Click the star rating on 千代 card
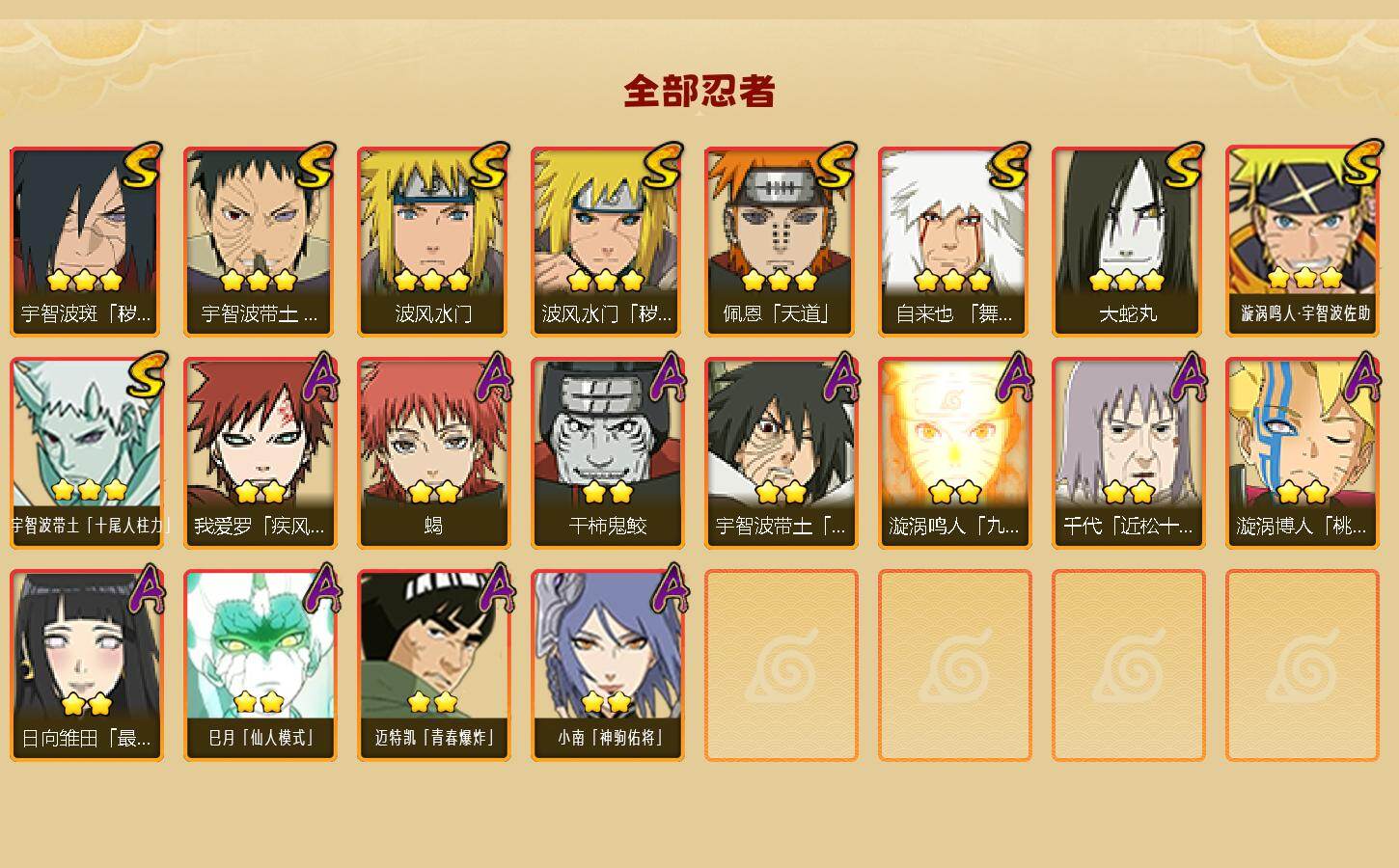1399x868 pixels. (x=1128, y=493)
